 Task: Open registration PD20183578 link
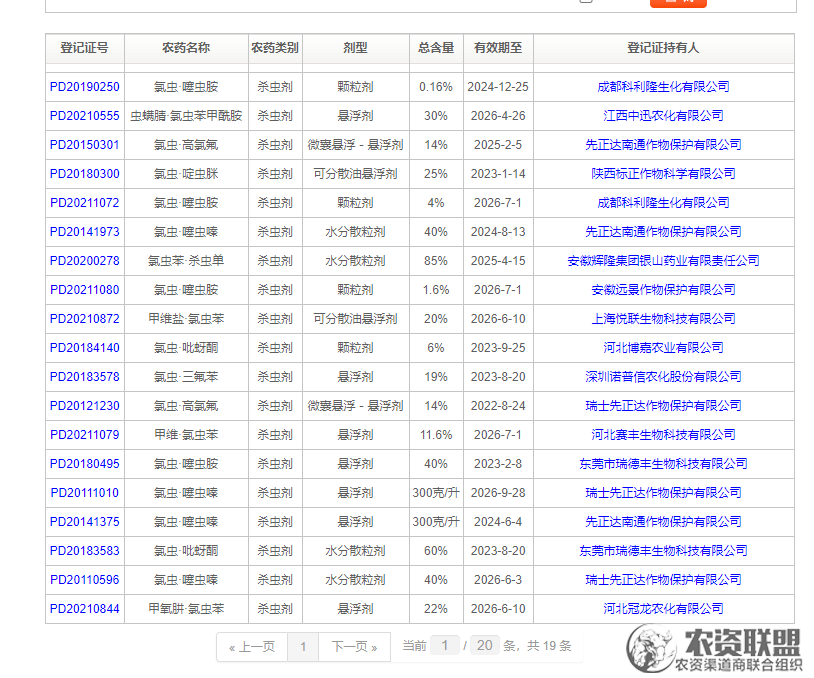click(85, 377)
